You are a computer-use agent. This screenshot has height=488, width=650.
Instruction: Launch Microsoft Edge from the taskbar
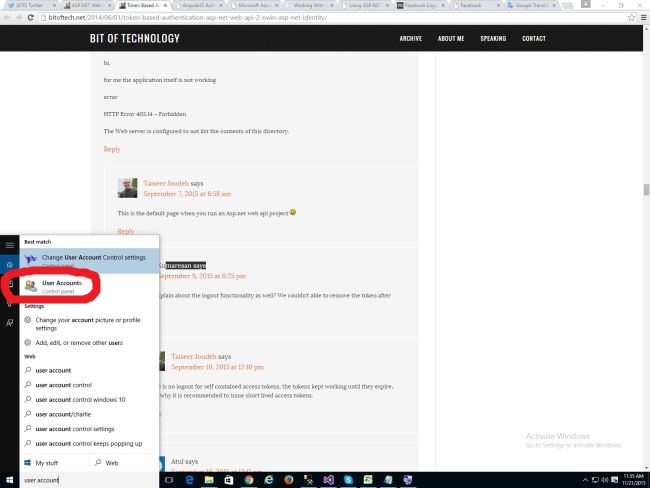[x=189, y=480]
